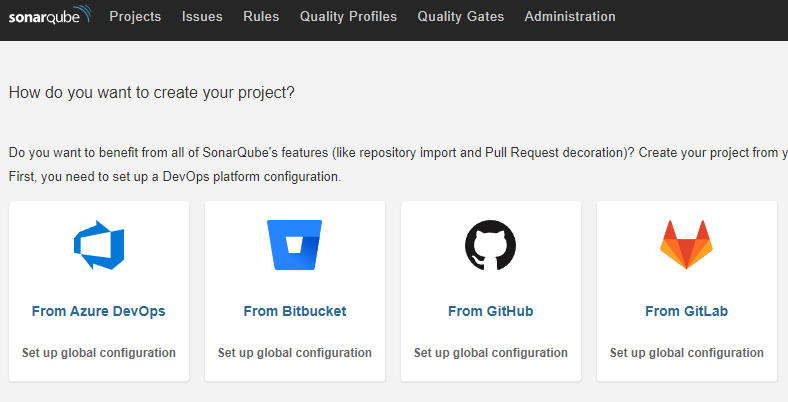
Task: Open the Projects menu
Action: pos(135,17)
